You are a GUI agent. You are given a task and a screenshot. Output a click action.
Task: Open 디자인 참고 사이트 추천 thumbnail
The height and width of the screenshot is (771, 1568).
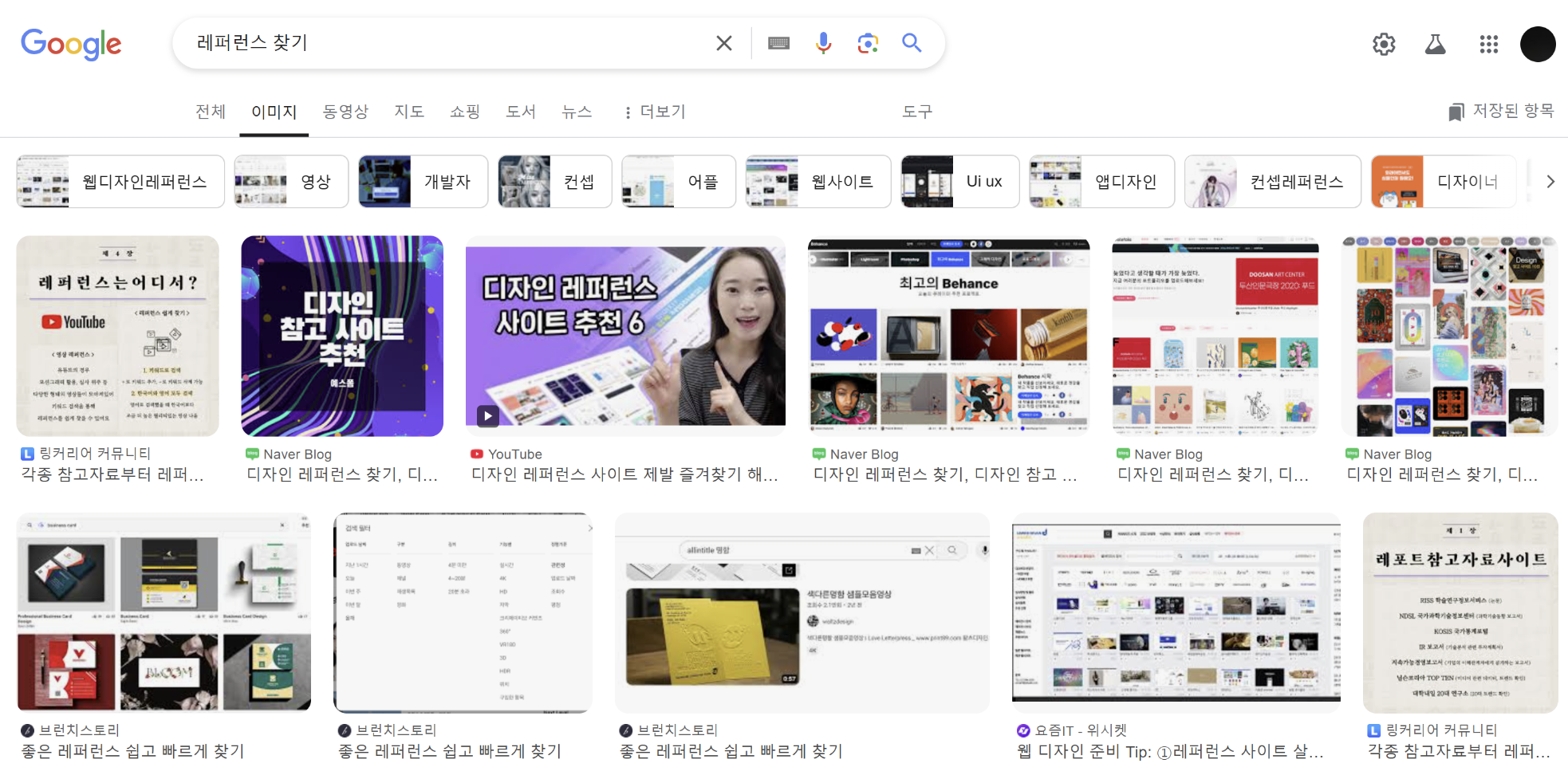[342, 336]
